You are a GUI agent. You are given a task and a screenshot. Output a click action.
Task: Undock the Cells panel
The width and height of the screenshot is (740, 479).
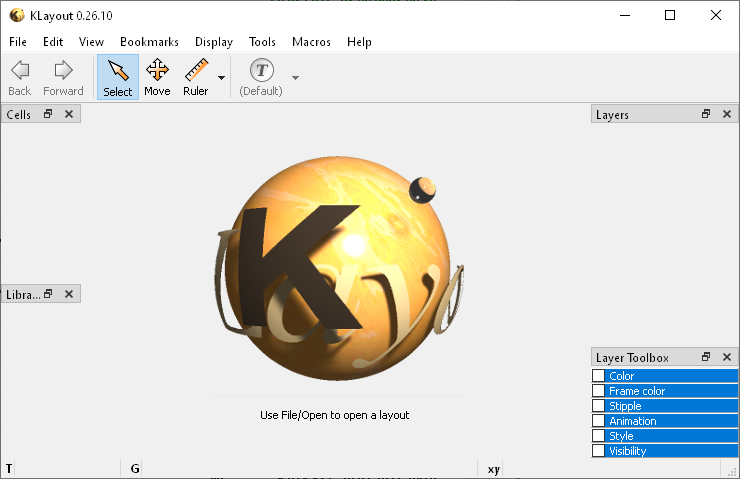48,114
